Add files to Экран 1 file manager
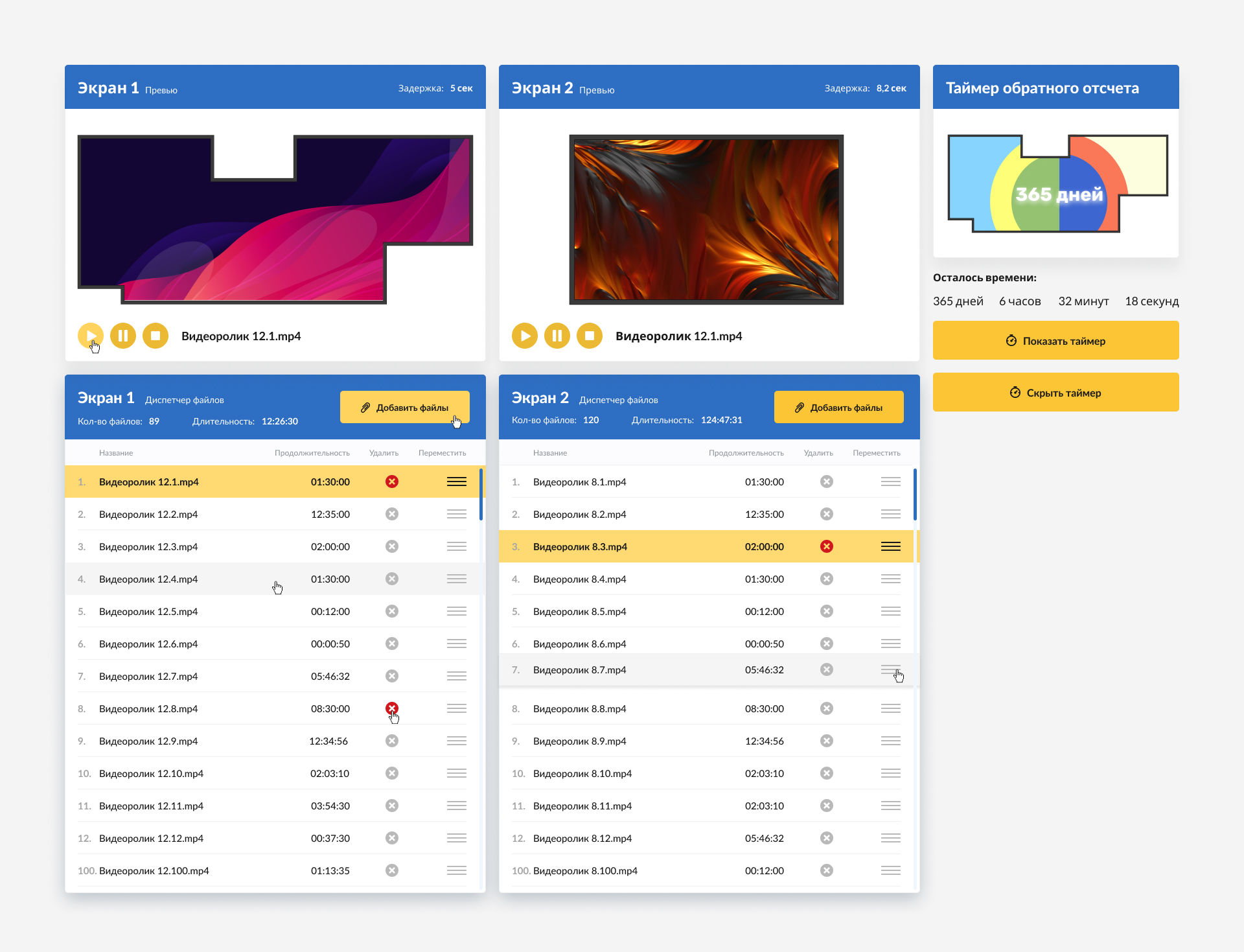This screenshot has height=952, width=1244. click(x=404, y=407)
